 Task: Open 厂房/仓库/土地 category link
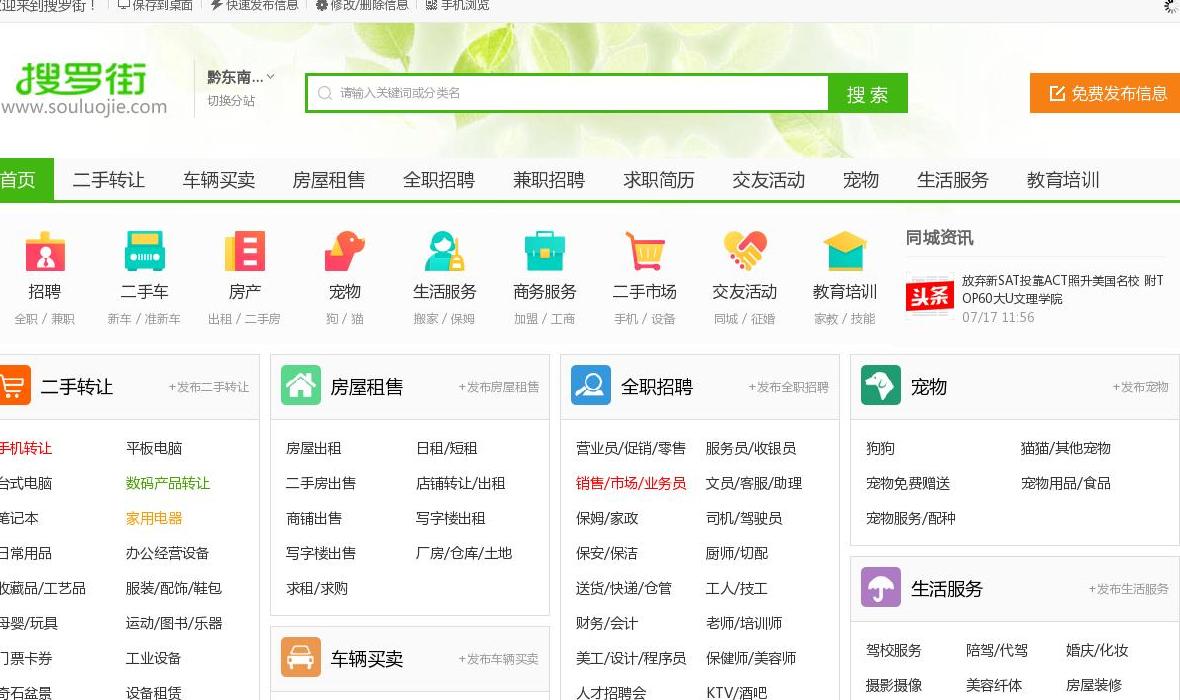click(x=464, y=553)
